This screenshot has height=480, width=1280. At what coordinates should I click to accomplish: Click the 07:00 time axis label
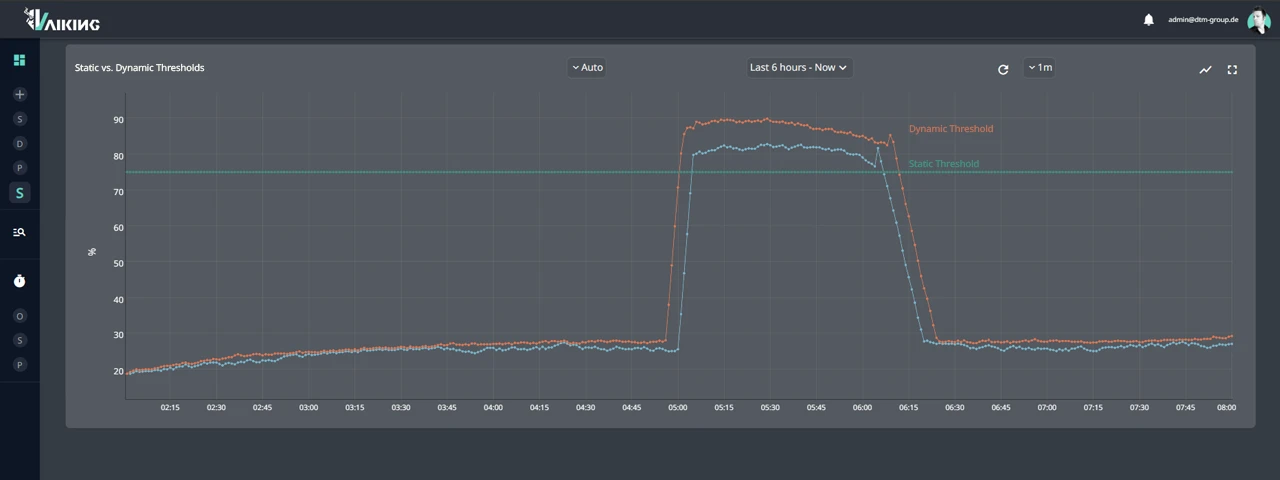click(1047, 408)
